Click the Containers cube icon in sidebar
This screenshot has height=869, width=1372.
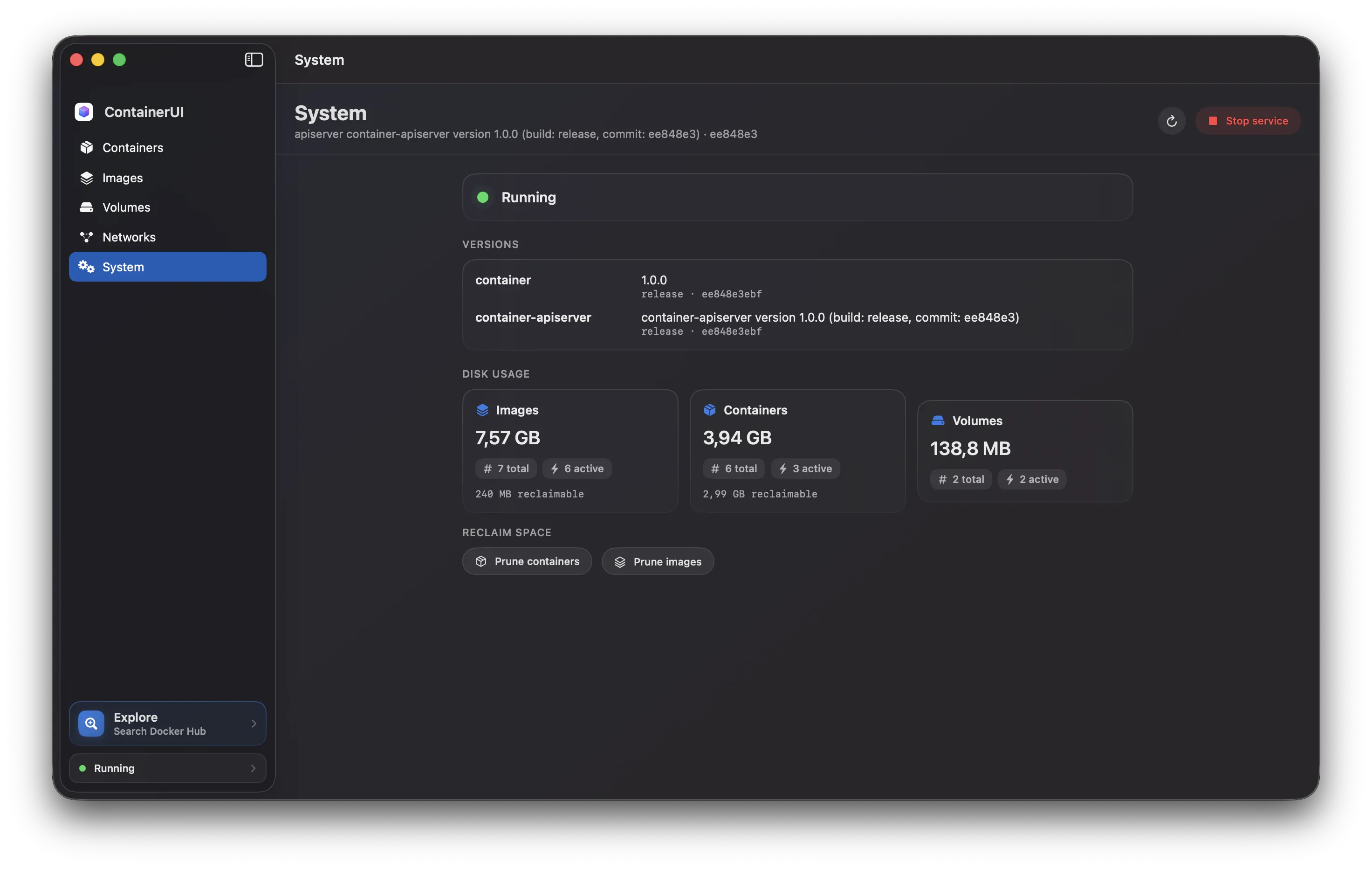tap(87, 148)
